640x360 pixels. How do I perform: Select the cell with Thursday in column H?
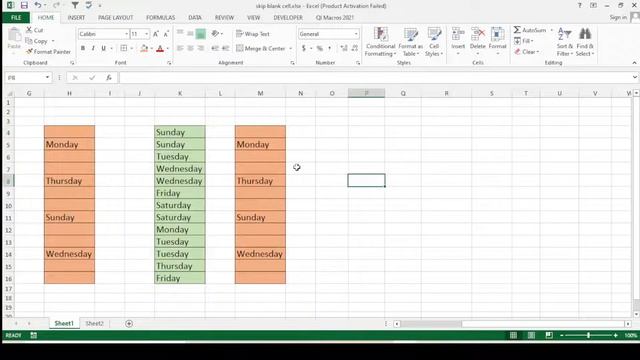[x=69, y=181]
